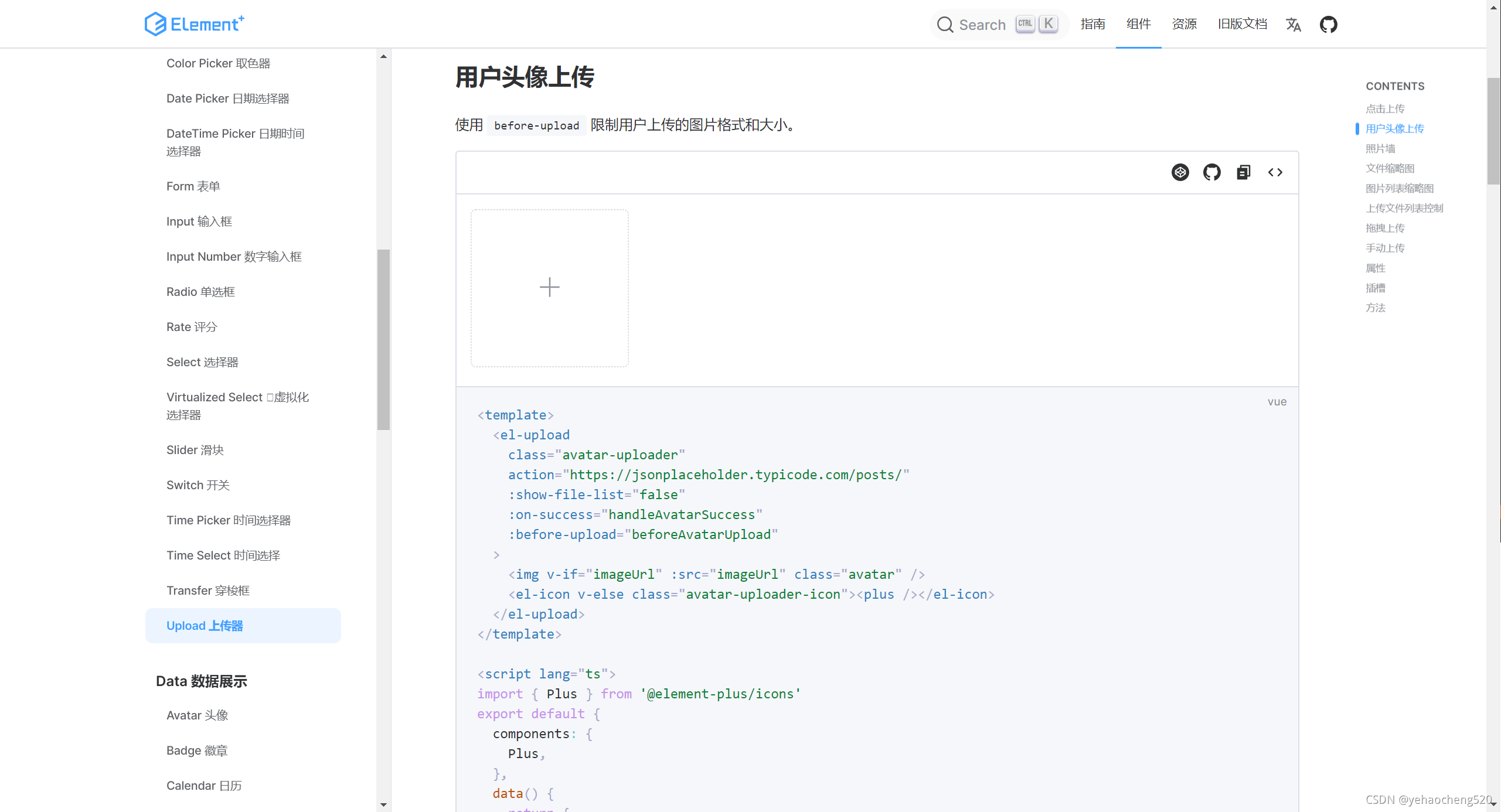Open the demo in Element Plus Playground
The image size is (1501, 812).
pos(1180,172)
